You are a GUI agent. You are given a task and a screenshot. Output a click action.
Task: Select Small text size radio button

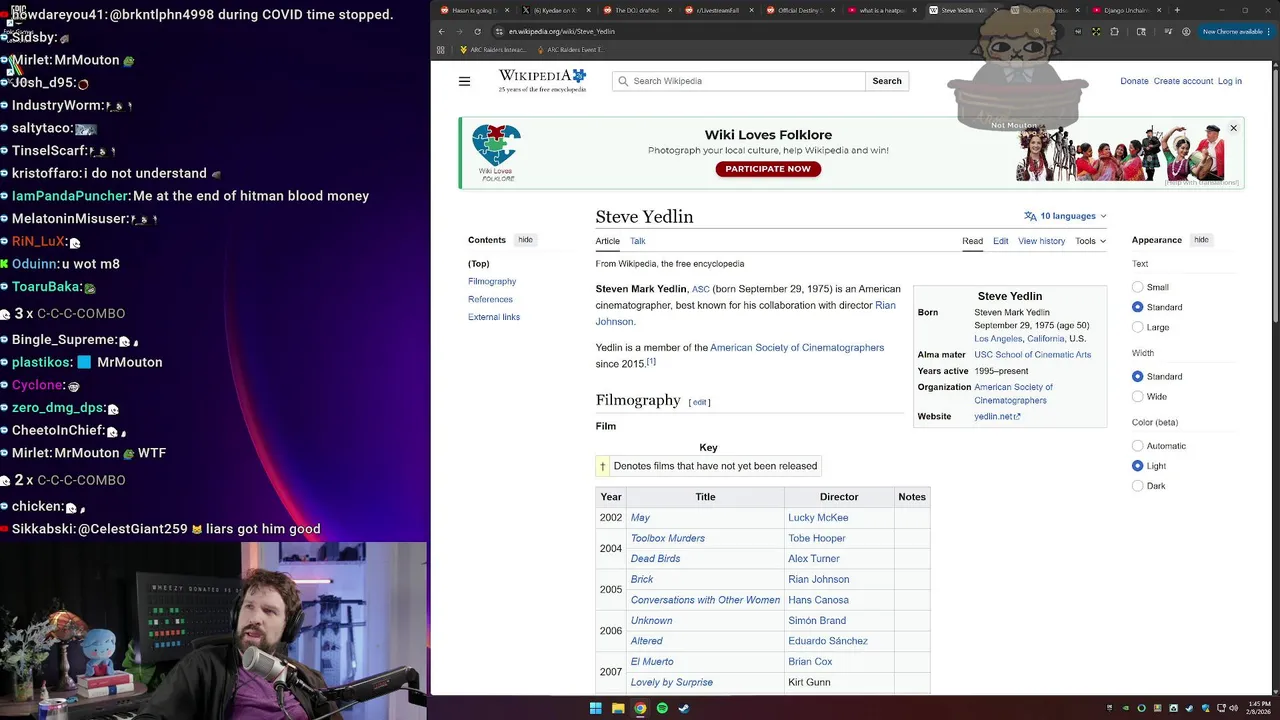pos(1137,287)
